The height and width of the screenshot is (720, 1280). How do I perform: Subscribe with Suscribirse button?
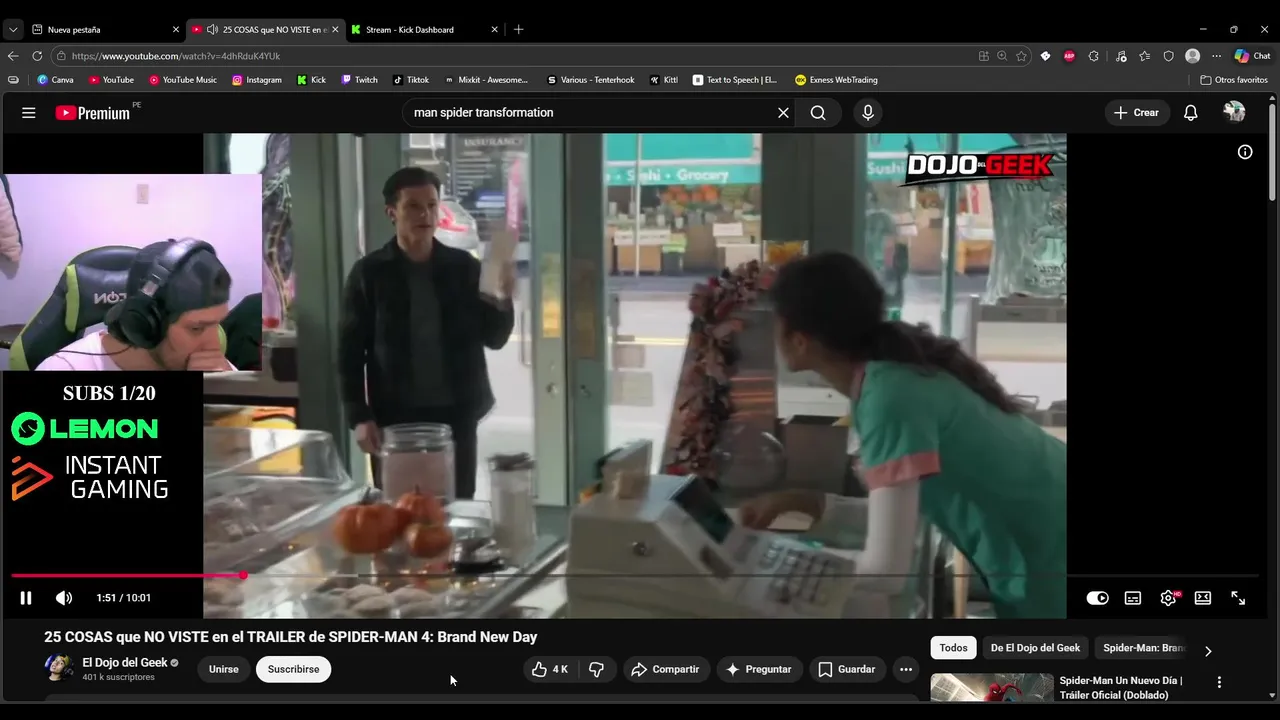click(x=293, y=669)
